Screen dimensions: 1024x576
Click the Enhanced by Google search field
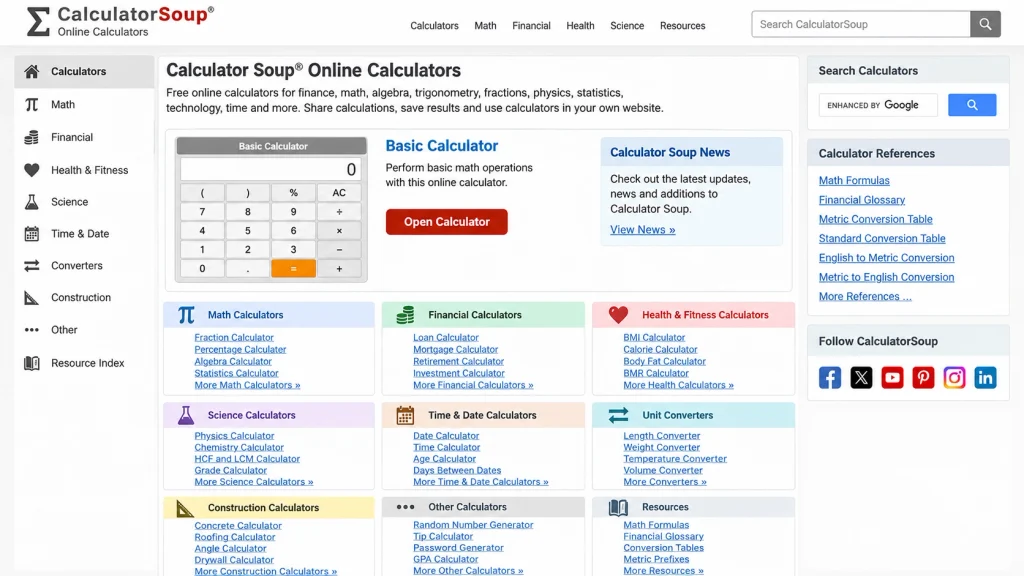878,105
